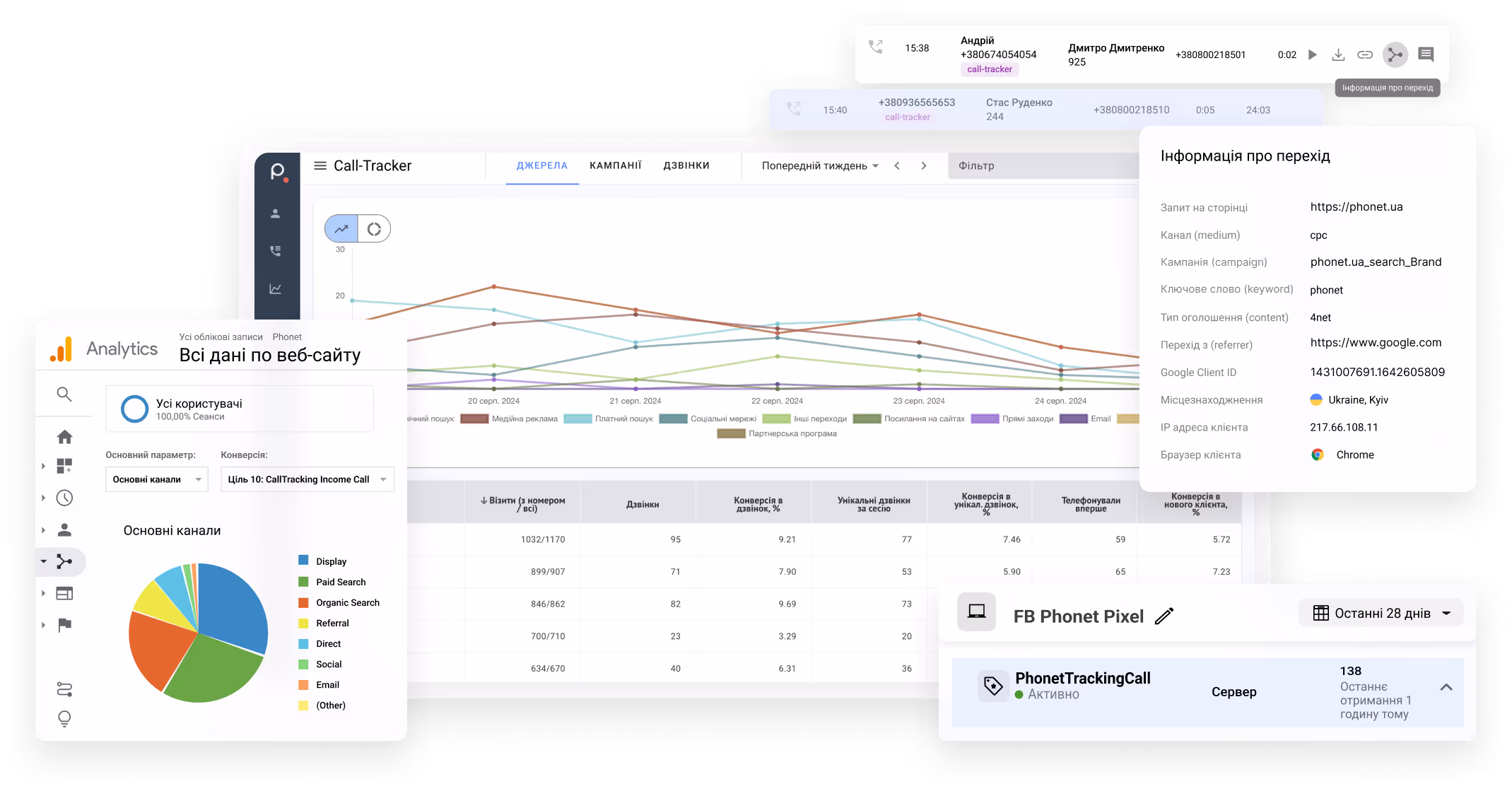Click Display legend color swatch

click(x=303, y=561)
